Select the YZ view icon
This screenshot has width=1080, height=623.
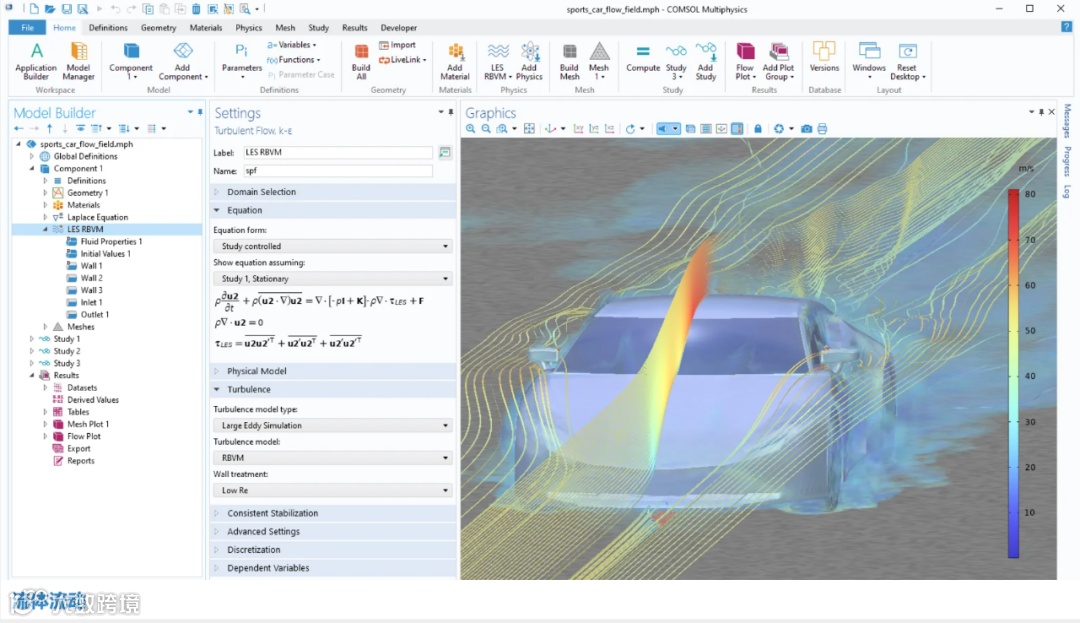[x=594, y=129]
